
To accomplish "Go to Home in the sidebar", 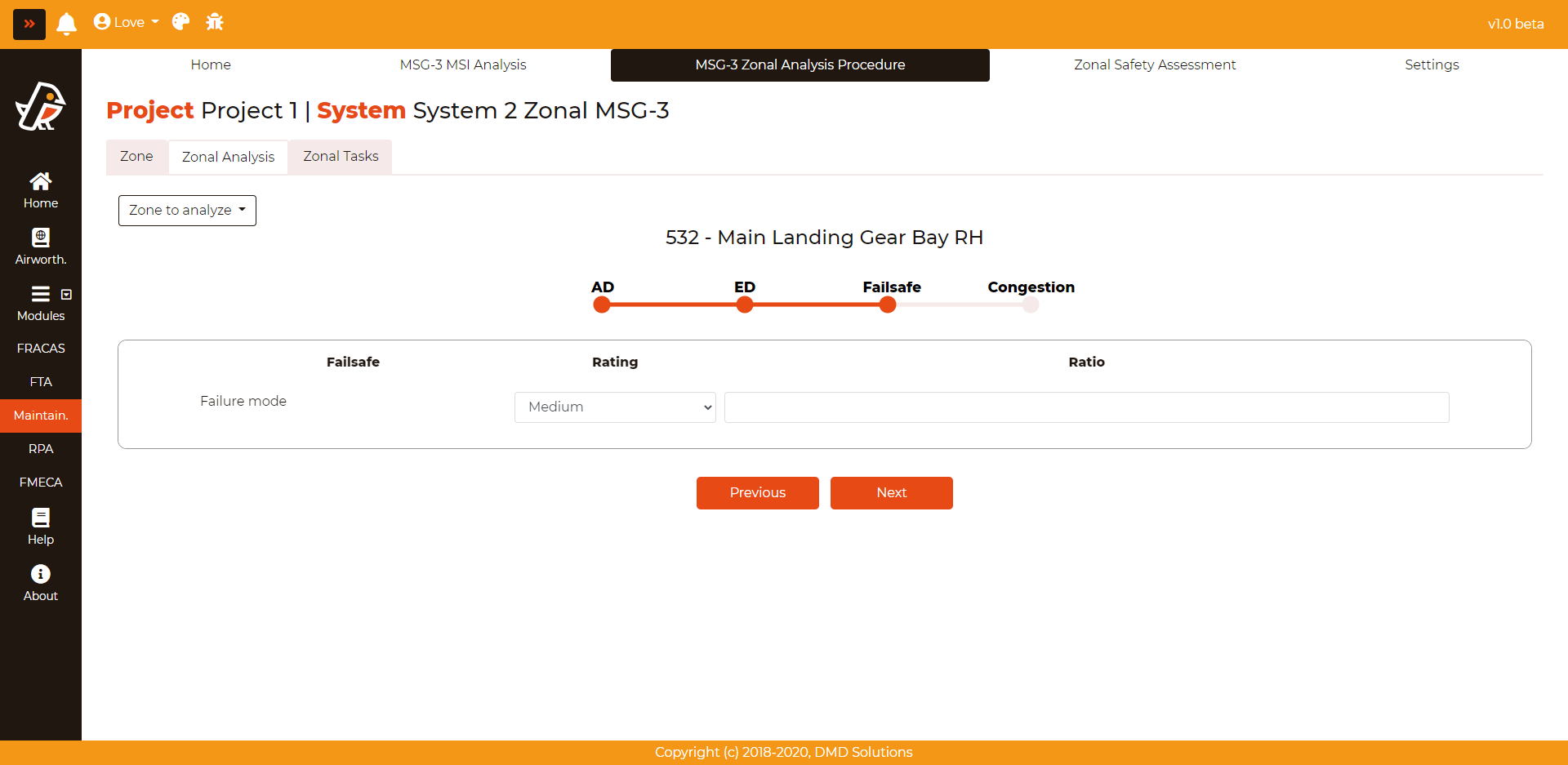I will click(x=41, y=190).
